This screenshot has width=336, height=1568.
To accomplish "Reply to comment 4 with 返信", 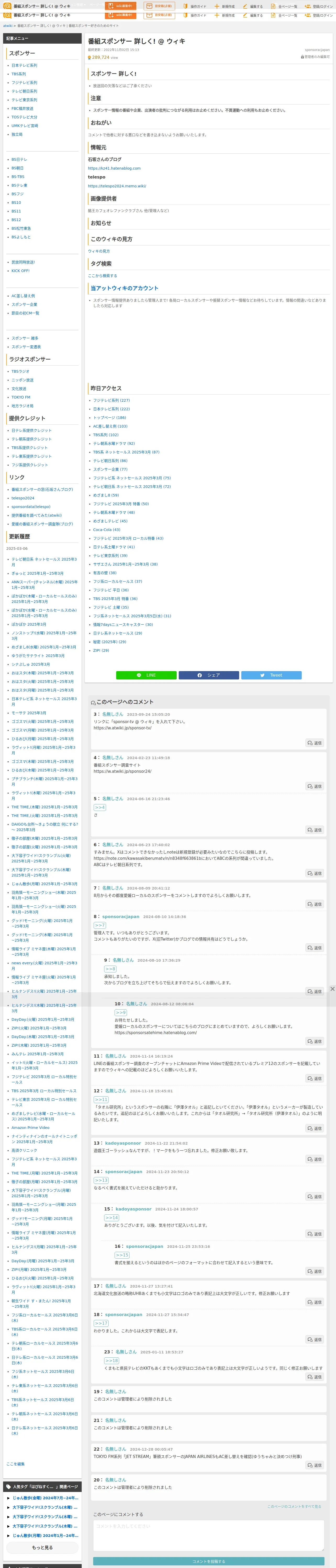I will (315, 786).
